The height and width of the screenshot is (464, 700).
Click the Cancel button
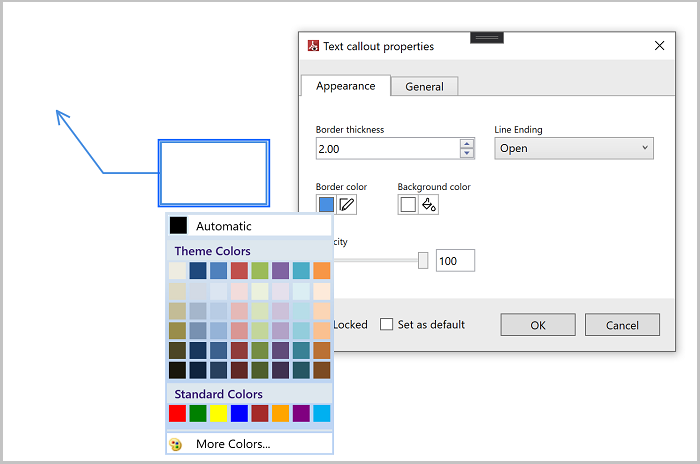(x=622, y=325)
